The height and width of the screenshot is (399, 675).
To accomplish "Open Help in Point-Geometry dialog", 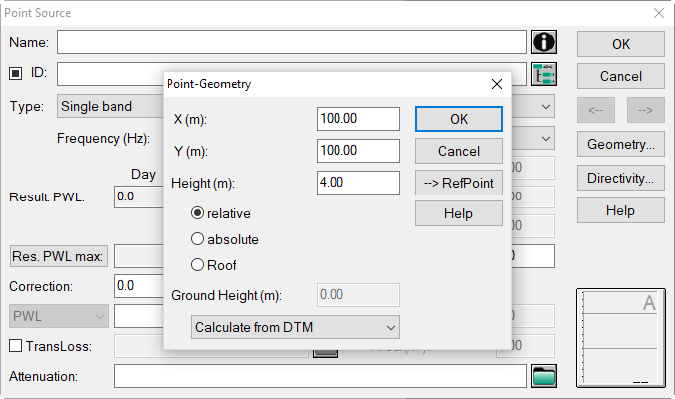I will pos(459,213).
